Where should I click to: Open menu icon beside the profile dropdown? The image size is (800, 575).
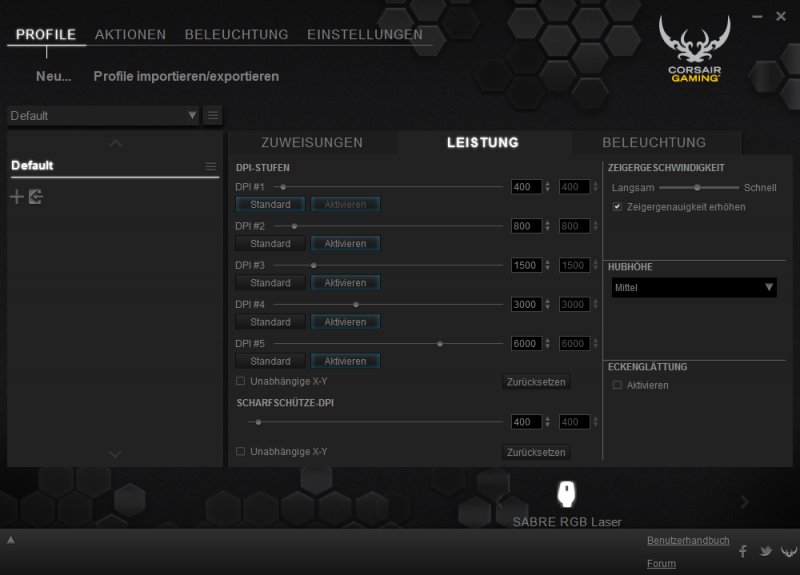[x=213, y=116]
